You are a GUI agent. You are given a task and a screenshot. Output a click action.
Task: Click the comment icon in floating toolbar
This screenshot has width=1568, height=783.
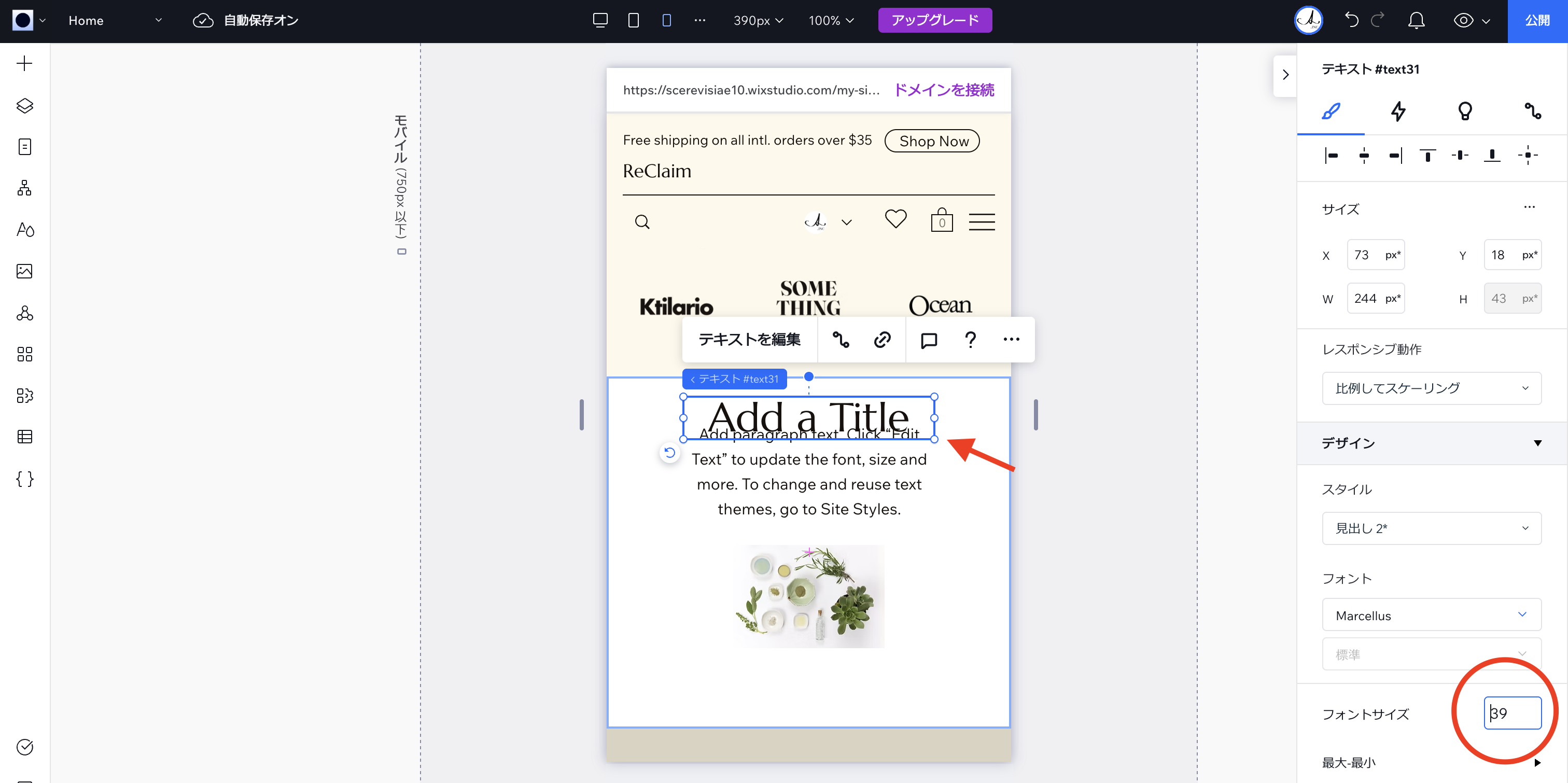click(x=928, y=340)
